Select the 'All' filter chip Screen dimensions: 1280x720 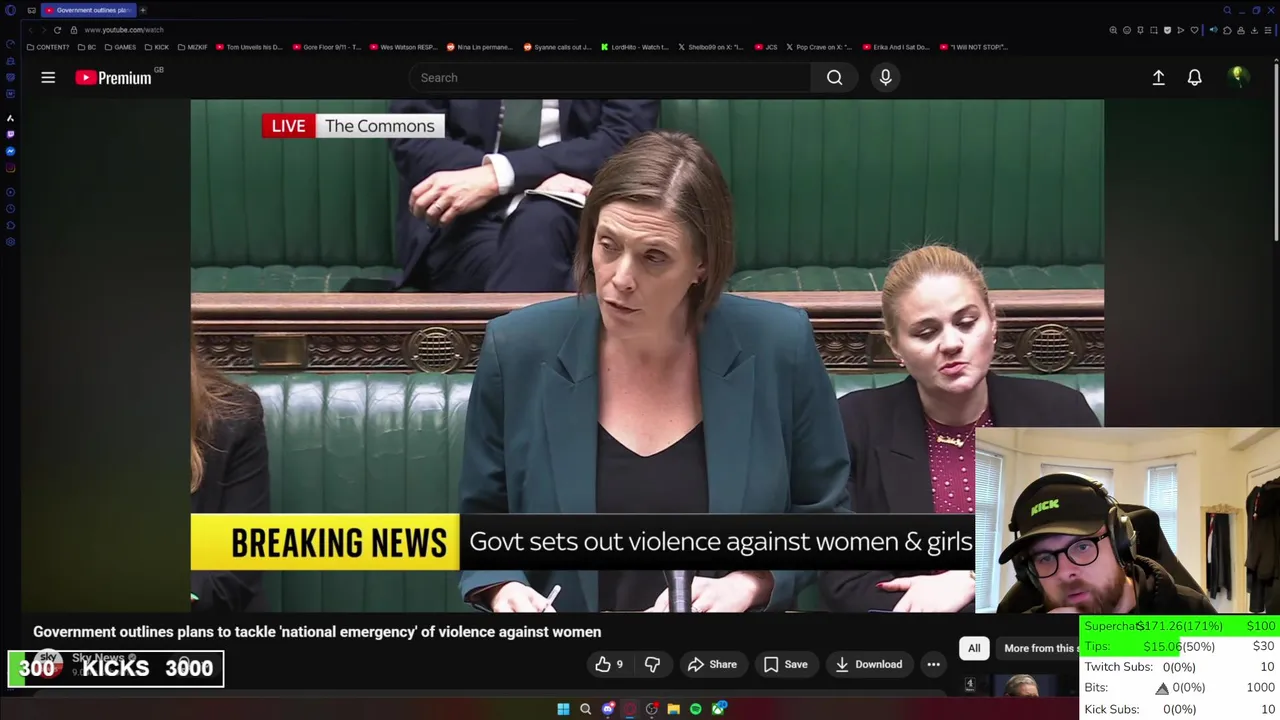[974, 648]
